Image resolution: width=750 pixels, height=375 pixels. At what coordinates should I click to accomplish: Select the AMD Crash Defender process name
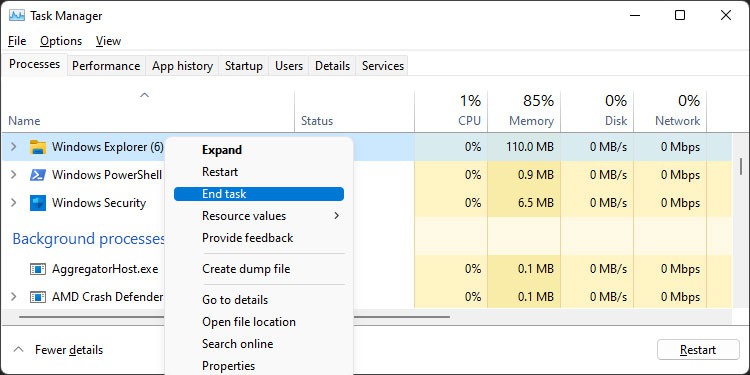pos(108,297)
